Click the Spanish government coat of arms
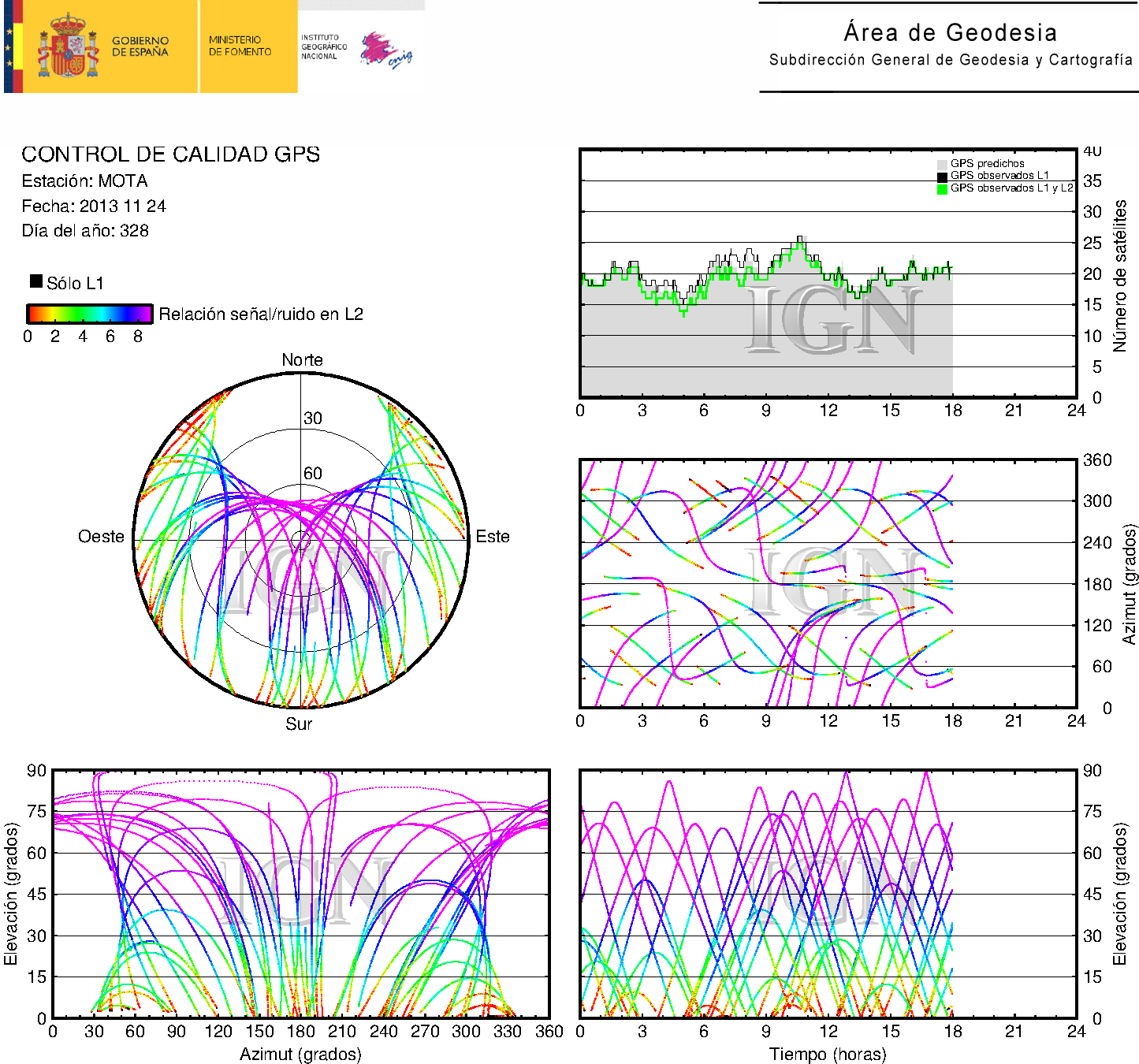The image size is (1139, 1064). pyautogui.click(x=68, y=47)
